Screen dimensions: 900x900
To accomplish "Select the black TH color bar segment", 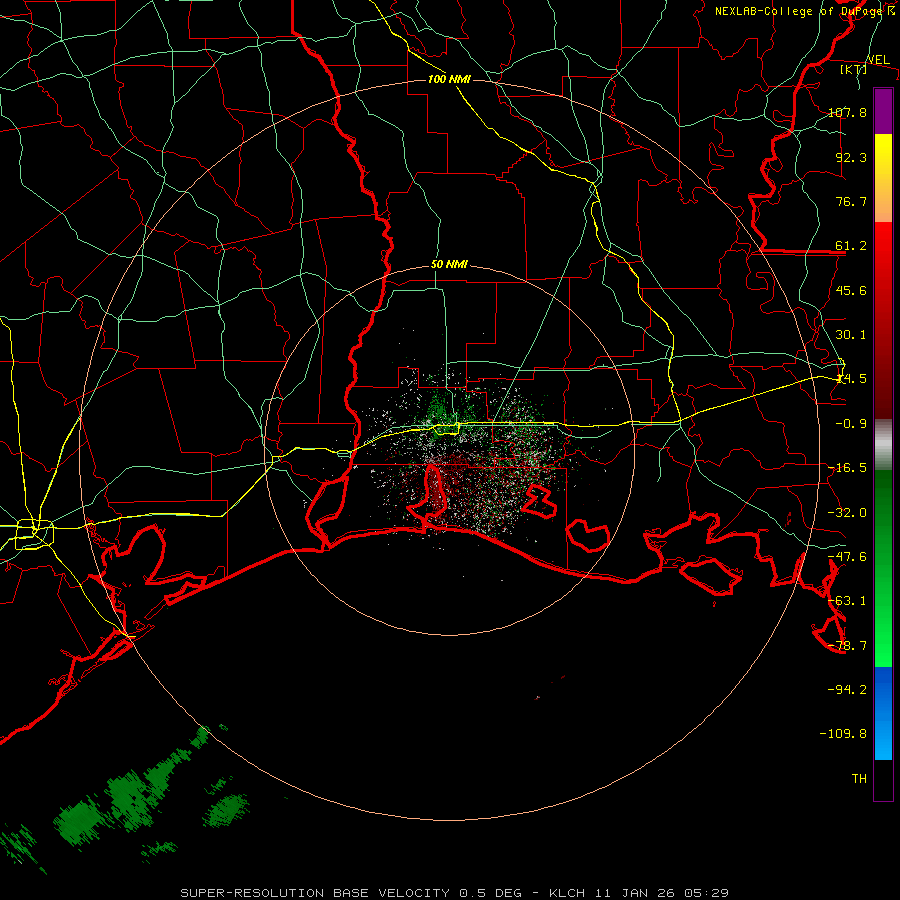I will click(883, 780).
